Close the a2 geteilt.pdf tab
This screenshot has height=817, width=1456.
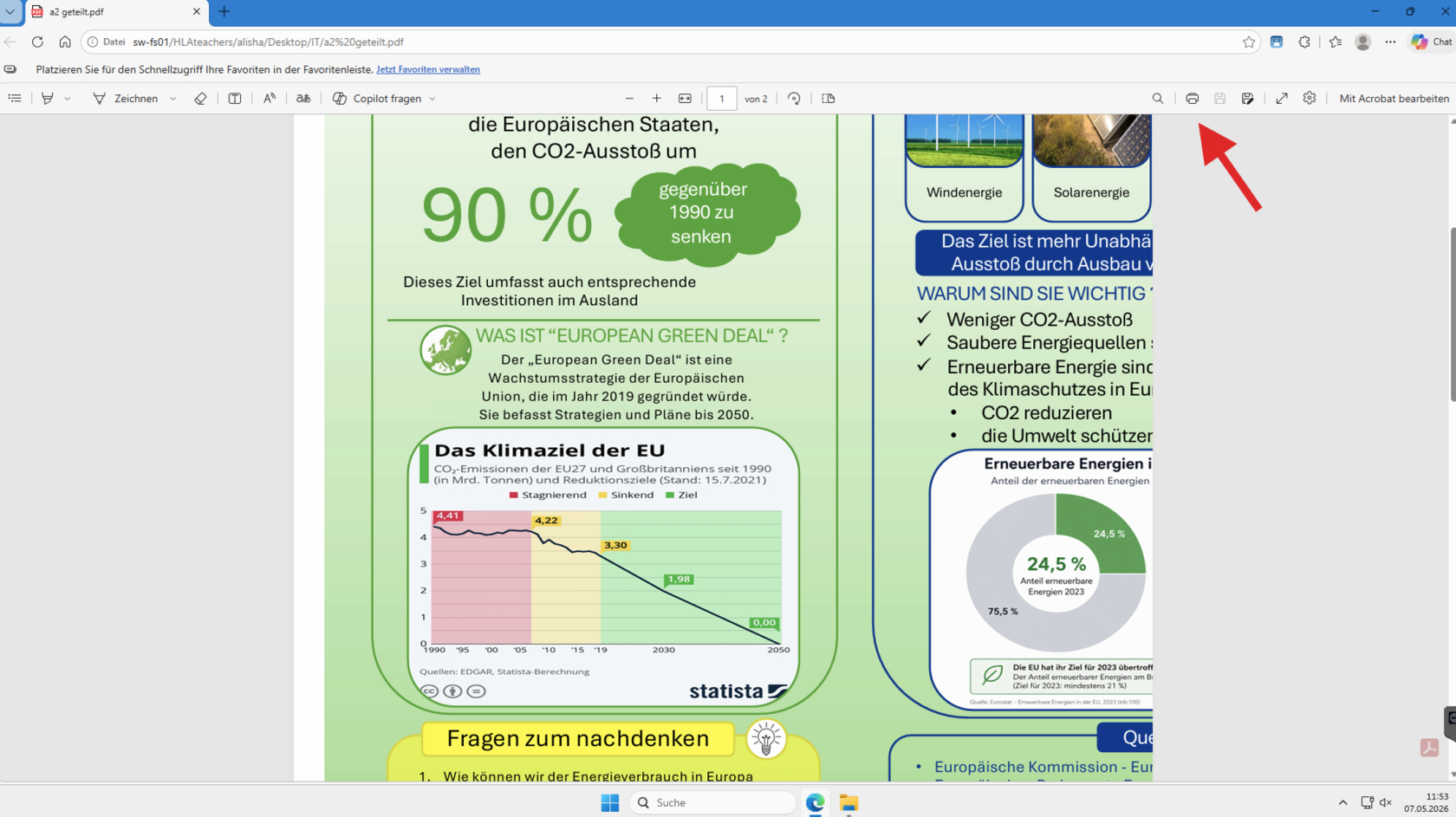pos(196,12)
